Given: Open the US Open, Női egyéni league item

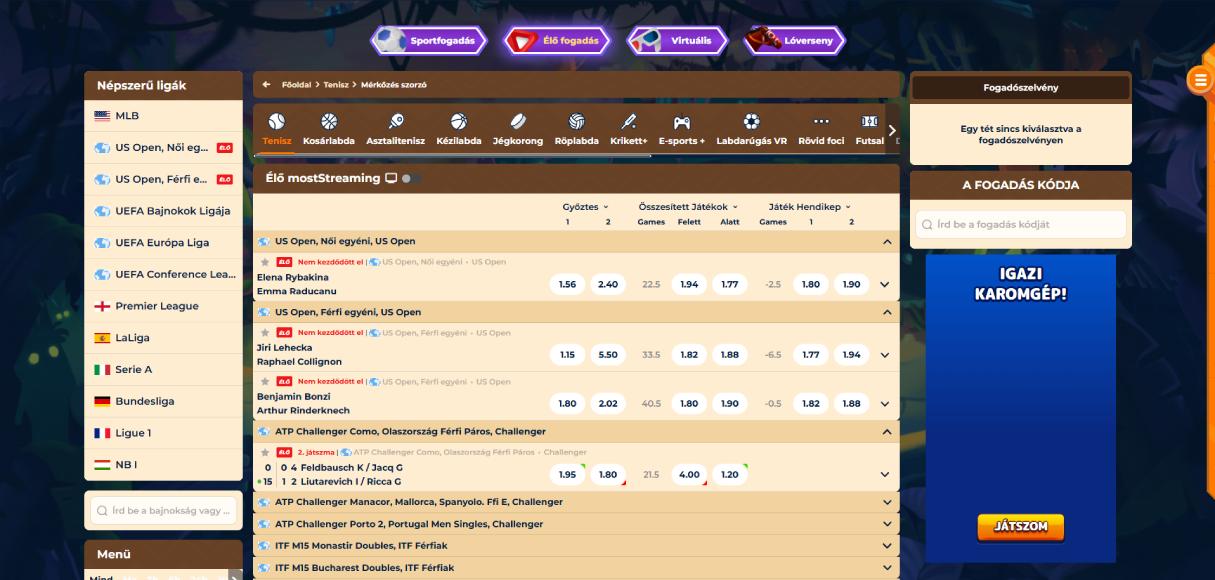Looking at the screenshot, I should (164, 148).
